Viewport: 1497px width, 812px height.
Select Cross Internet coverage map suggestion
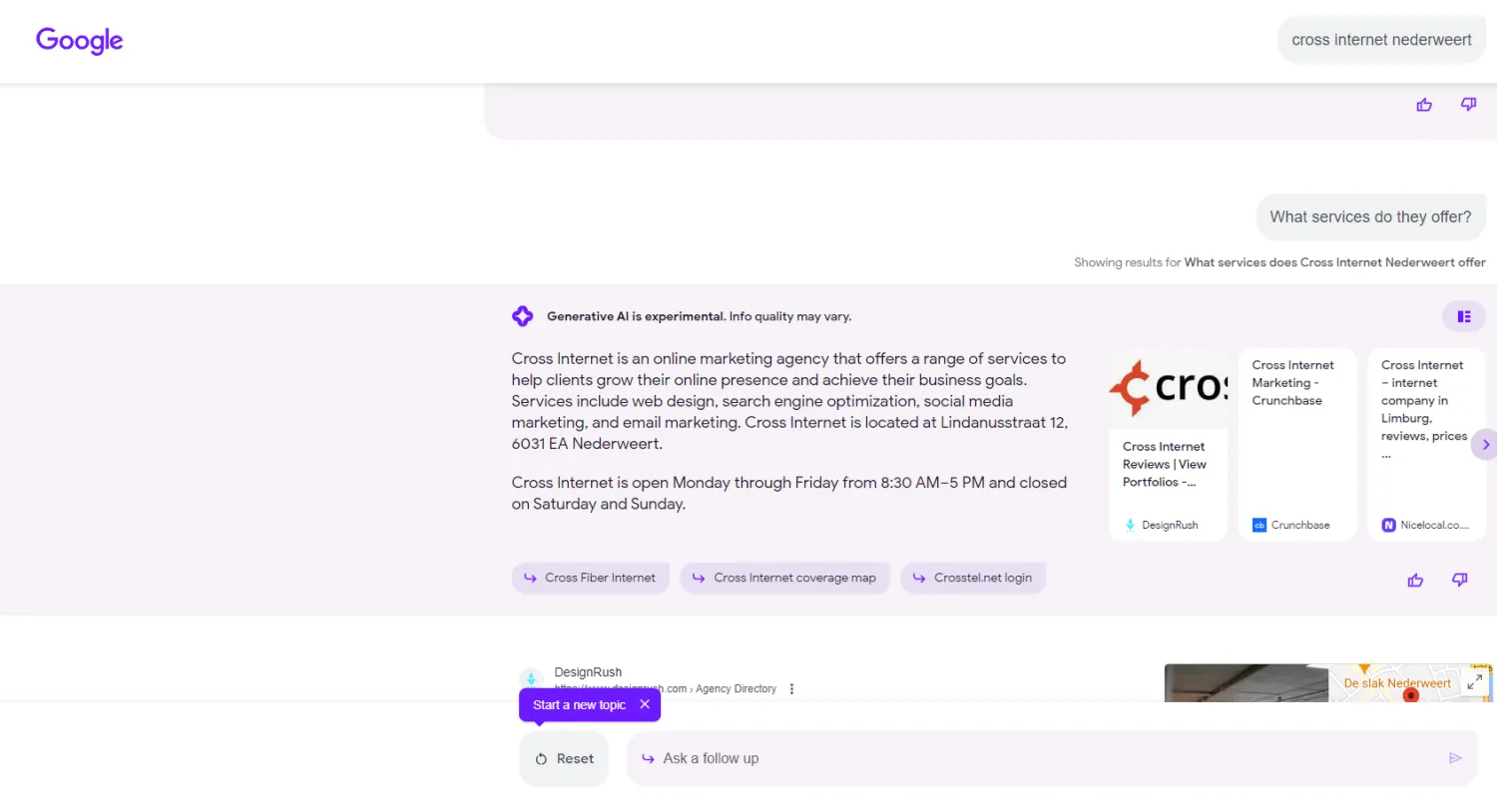coord(784,579)
